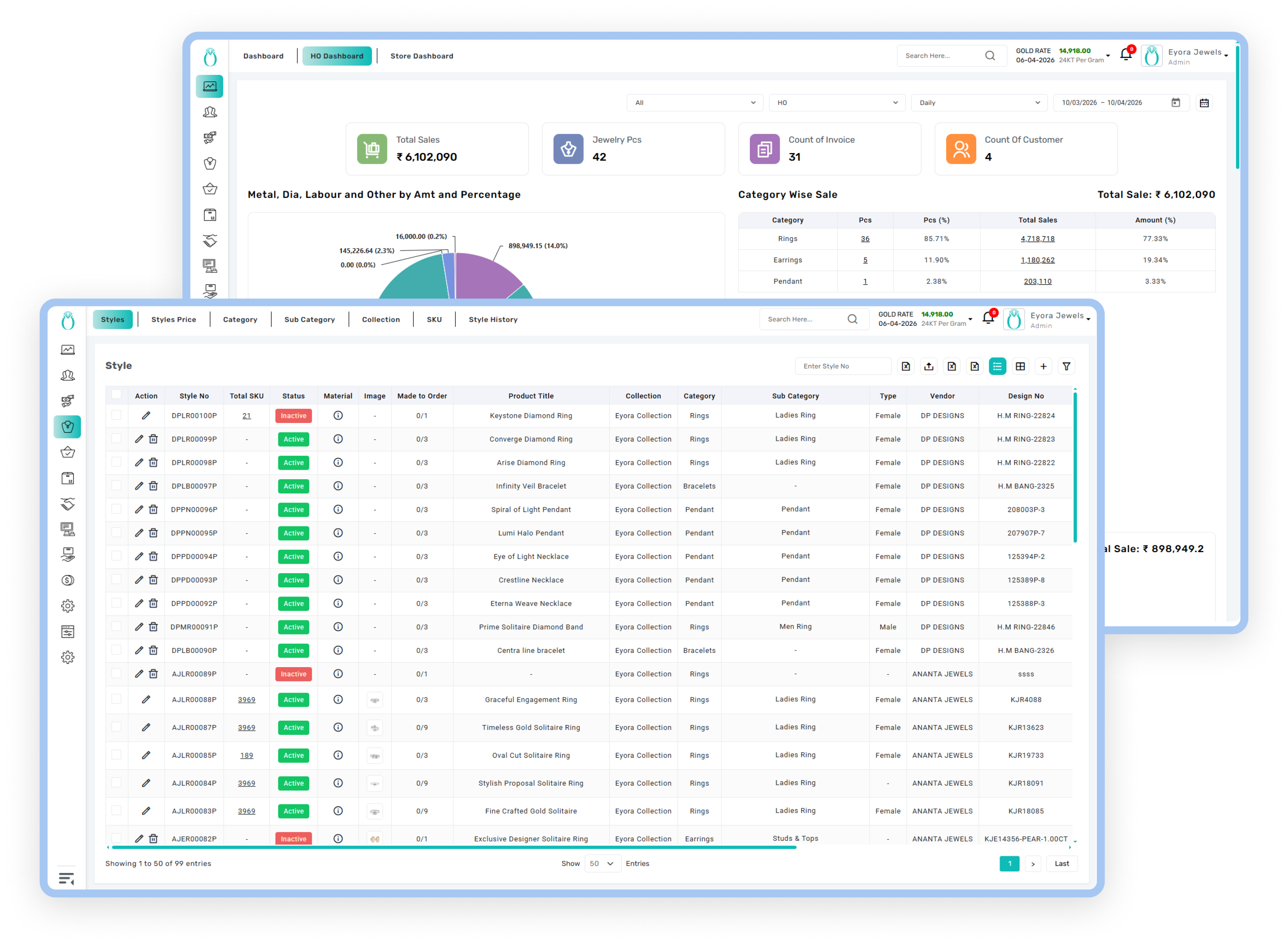Check the DPLB00097P row checkbox
The image size is (1288, 945).
click(117, 486)
